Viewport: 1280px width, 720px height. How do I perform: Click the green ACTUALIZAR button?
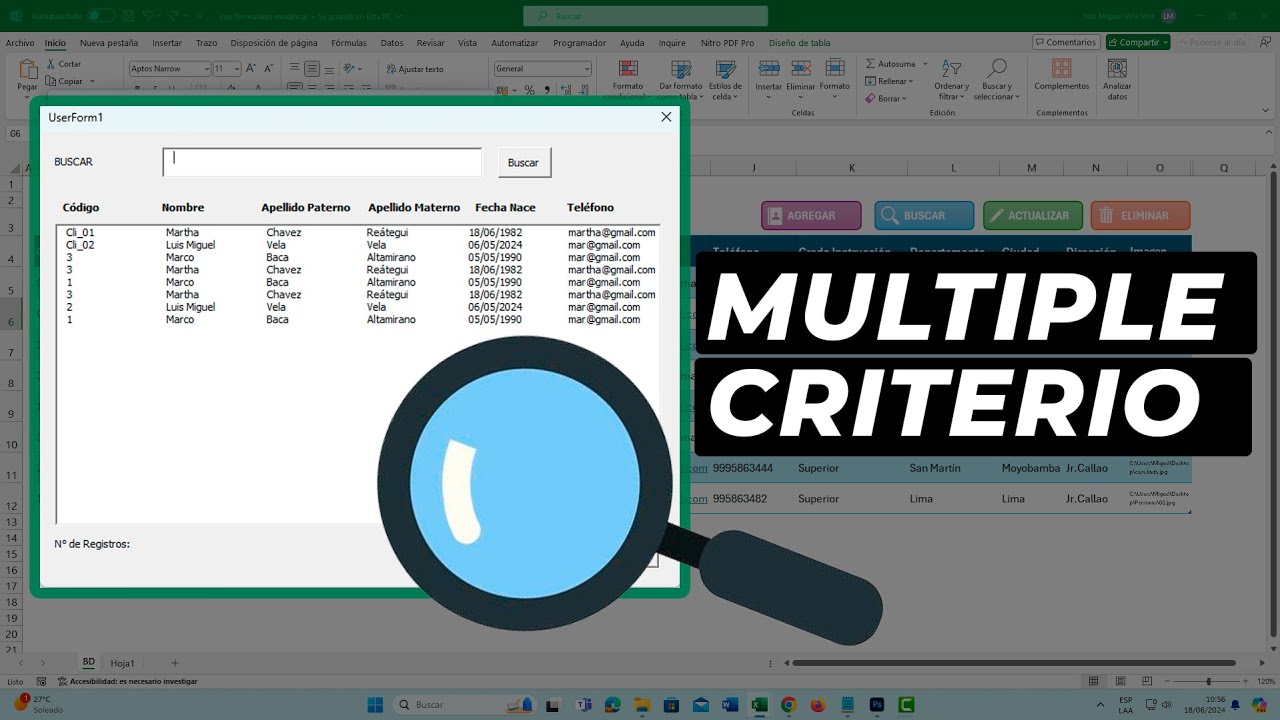click(1032, 215)
